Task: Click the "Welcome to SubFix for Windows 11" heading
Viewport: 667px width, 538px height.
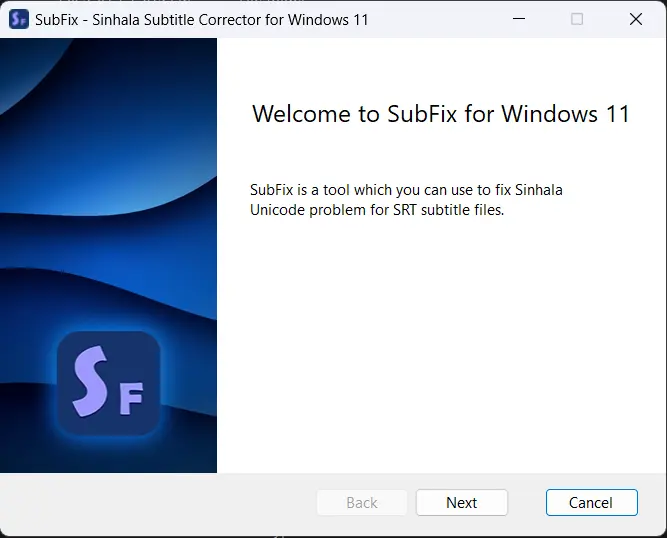Action: [441, 114]
